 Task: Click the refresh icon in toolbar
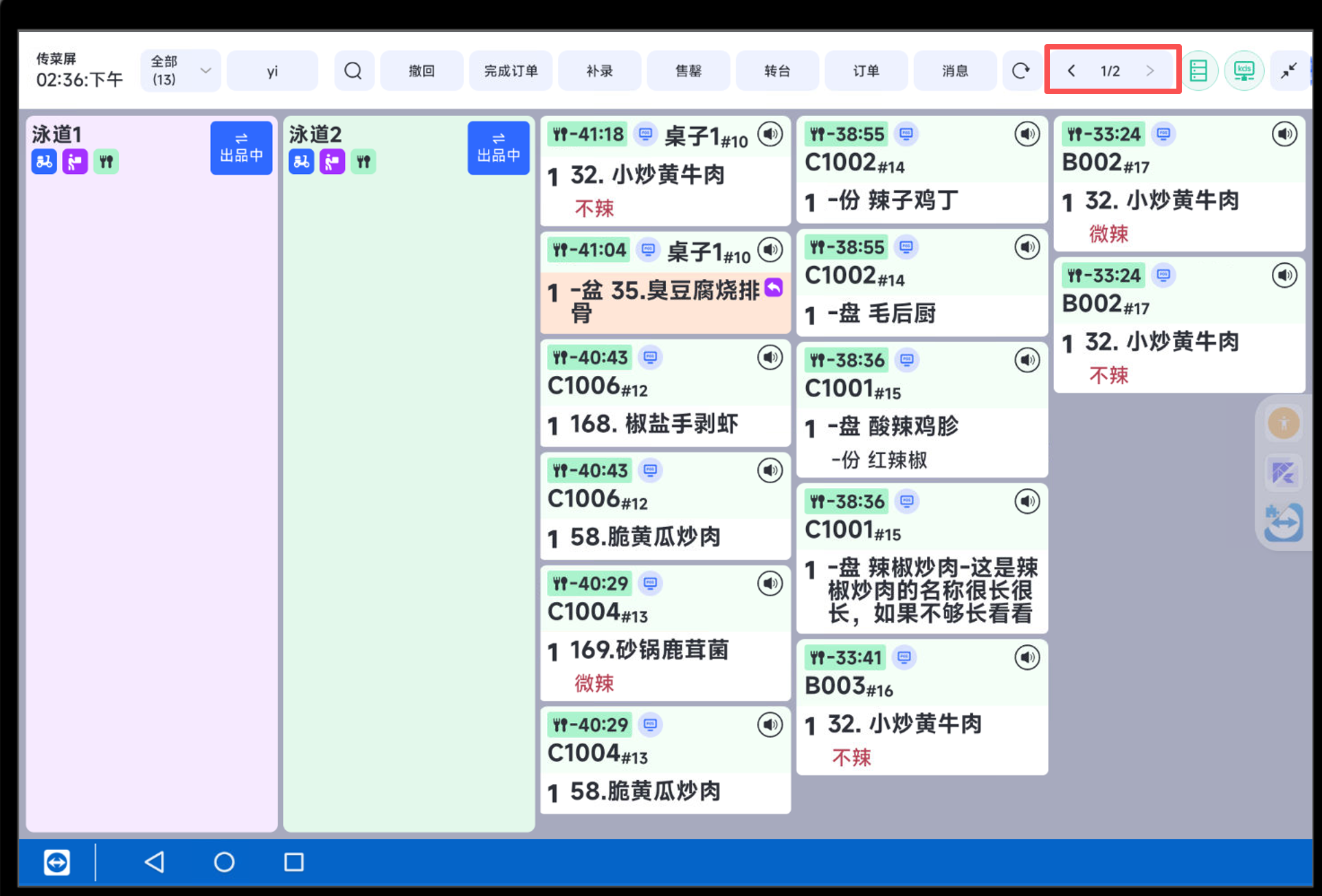pos(1020,71)
